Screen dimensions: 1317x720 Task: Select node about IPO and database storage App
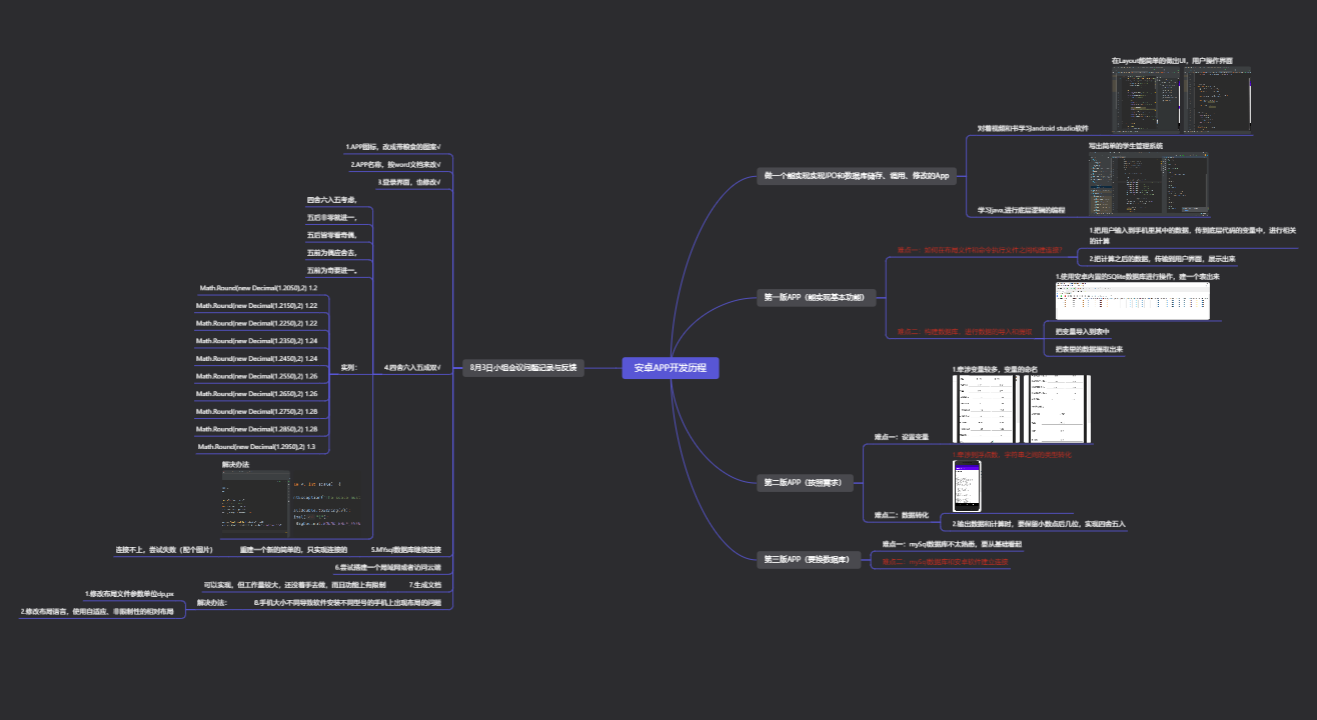(857, 177)
